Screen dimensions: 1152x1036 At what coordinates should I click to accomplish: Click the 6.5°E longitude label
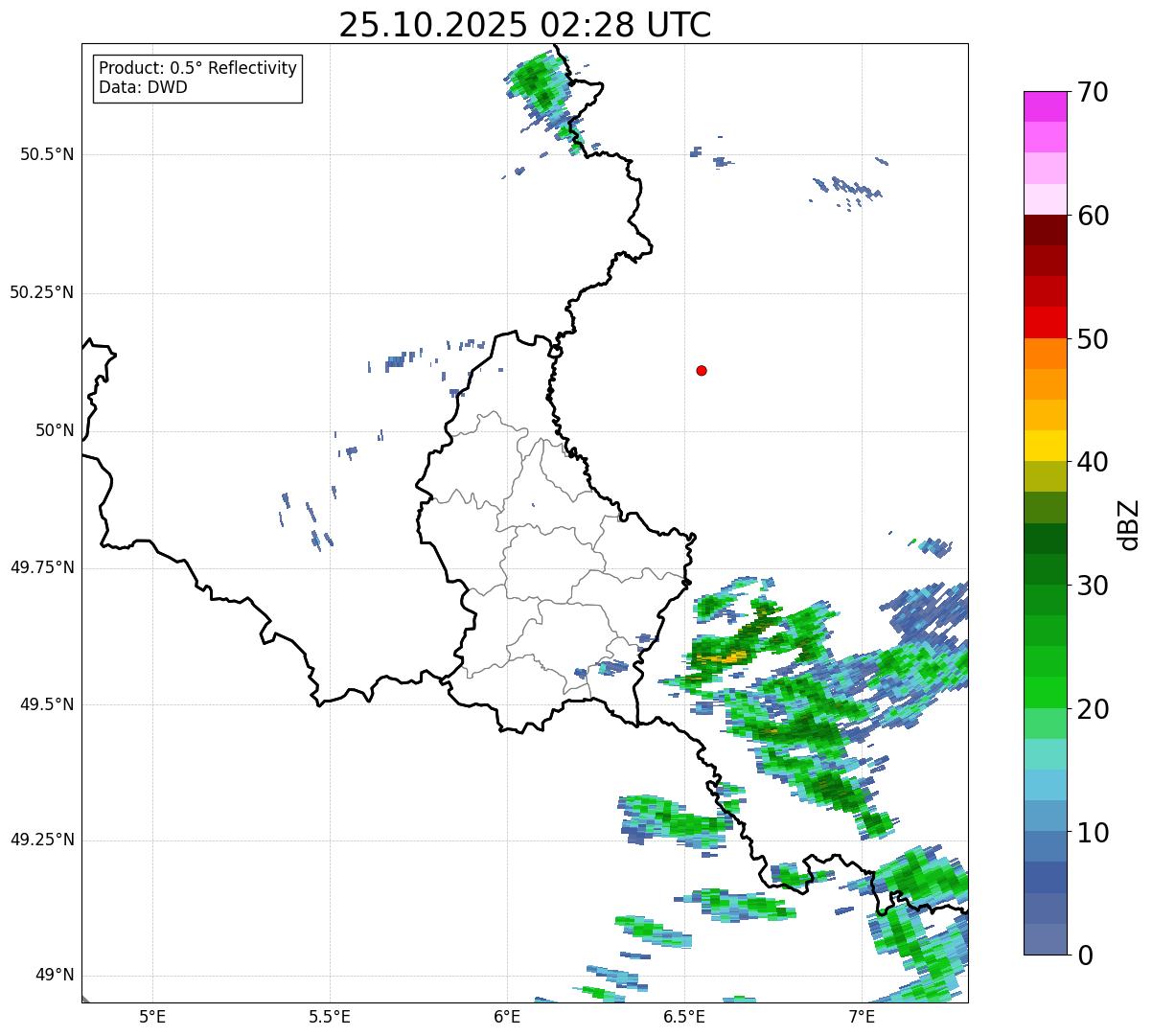pos(684,1016)
